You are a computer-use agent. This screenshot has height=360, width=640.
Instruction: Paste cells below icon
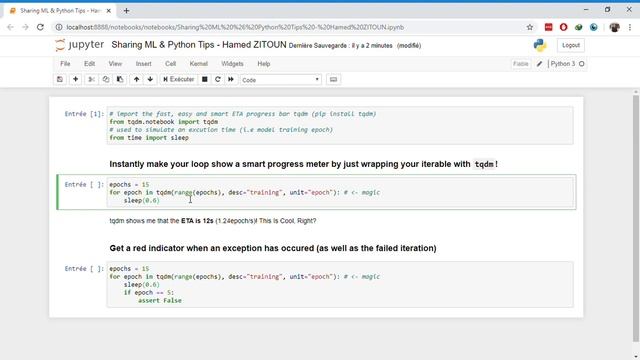tap(120, 80)
